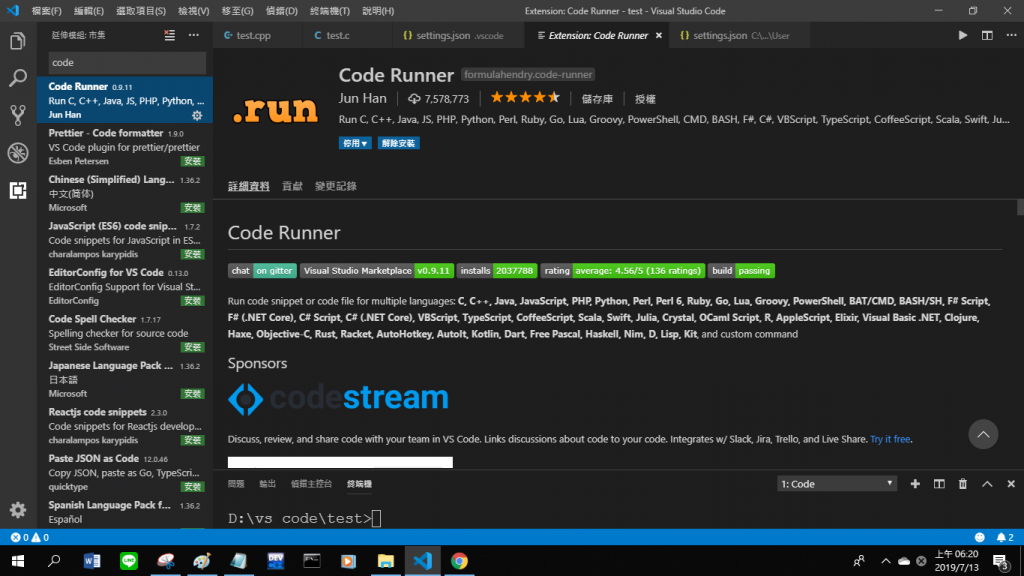The height and width of the screenshot is (576, 1024).
Task: Select Japanese Language Pack entry
Action: pos(125,379)
